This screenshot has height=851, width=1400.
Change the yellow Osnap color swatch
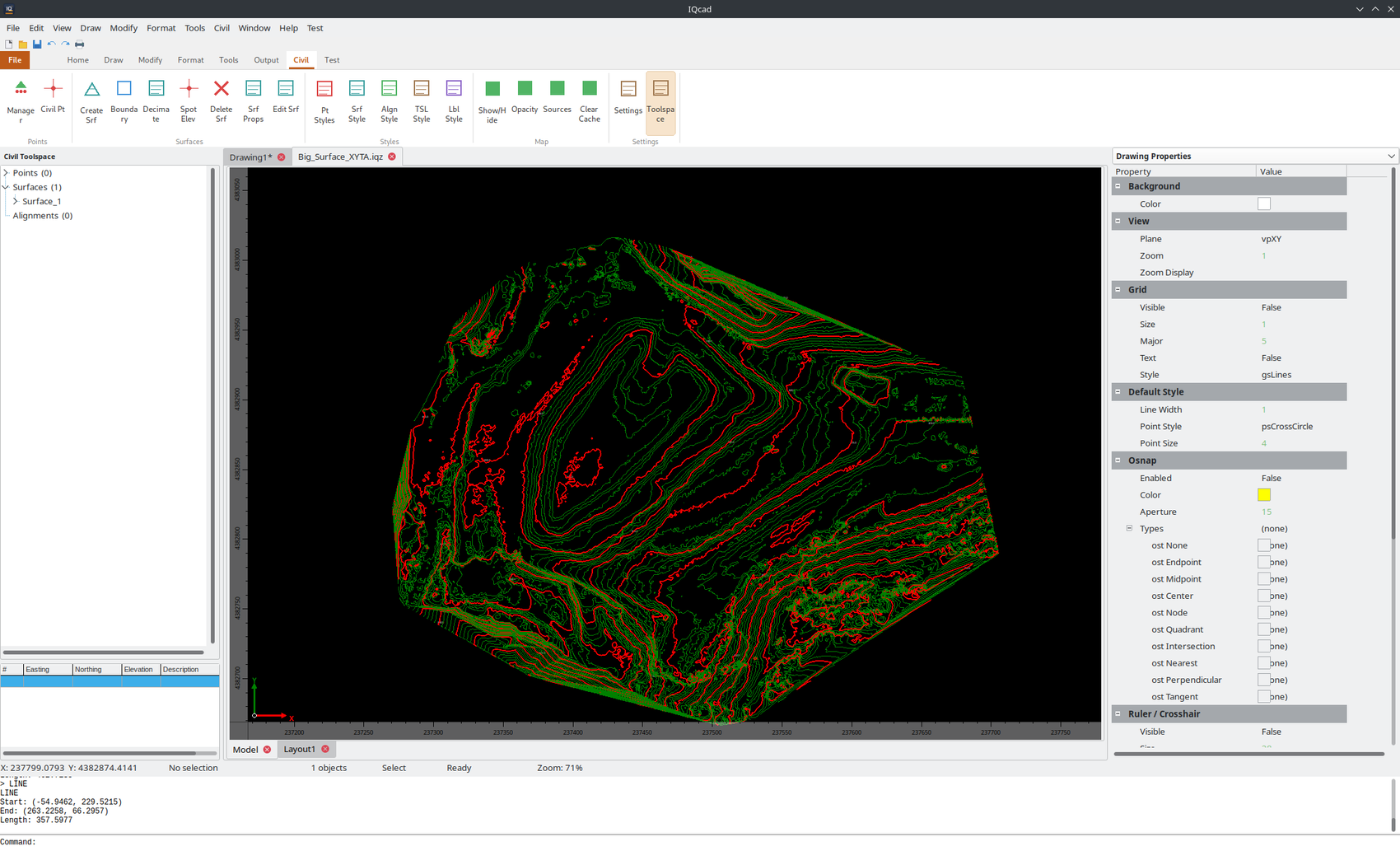(x=1263, y=494)
